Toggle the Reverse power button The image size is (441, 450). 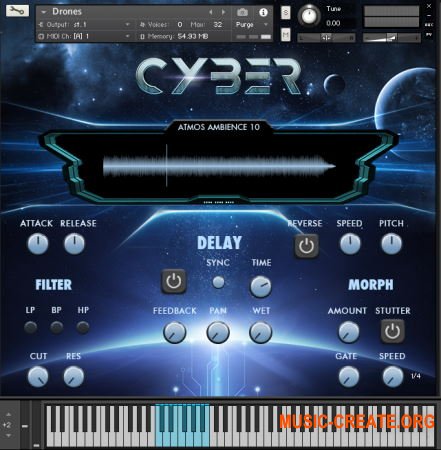306,246
